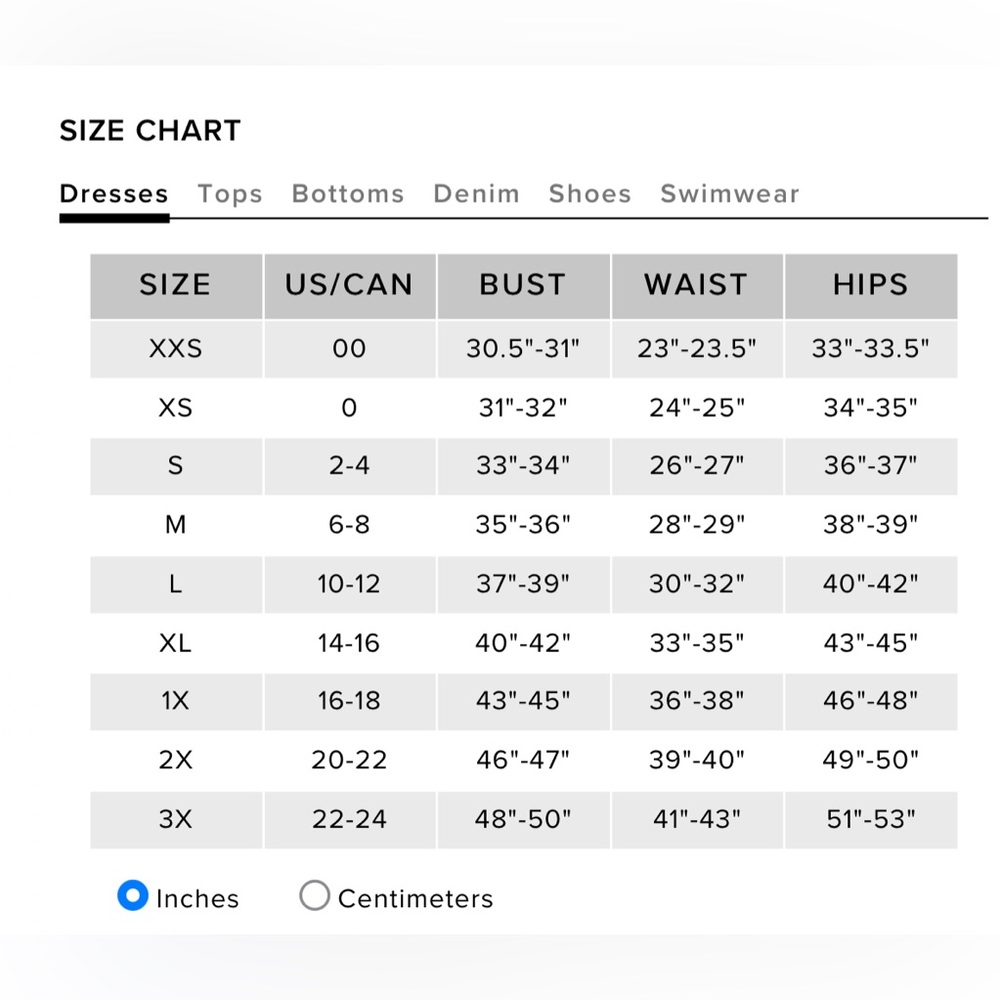Click the M size row label
Viewport: 1000px width, 1000px height.
[x=175, y=525]
